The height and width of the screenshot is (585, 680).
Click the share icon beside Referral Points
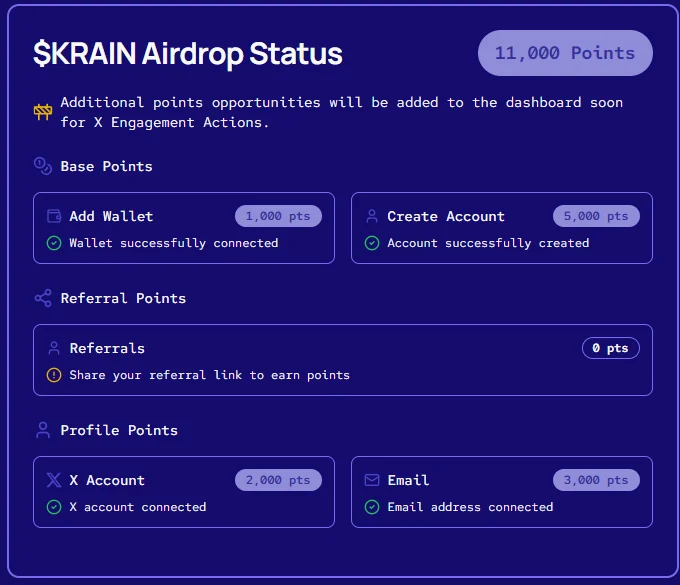click(43, 298)
